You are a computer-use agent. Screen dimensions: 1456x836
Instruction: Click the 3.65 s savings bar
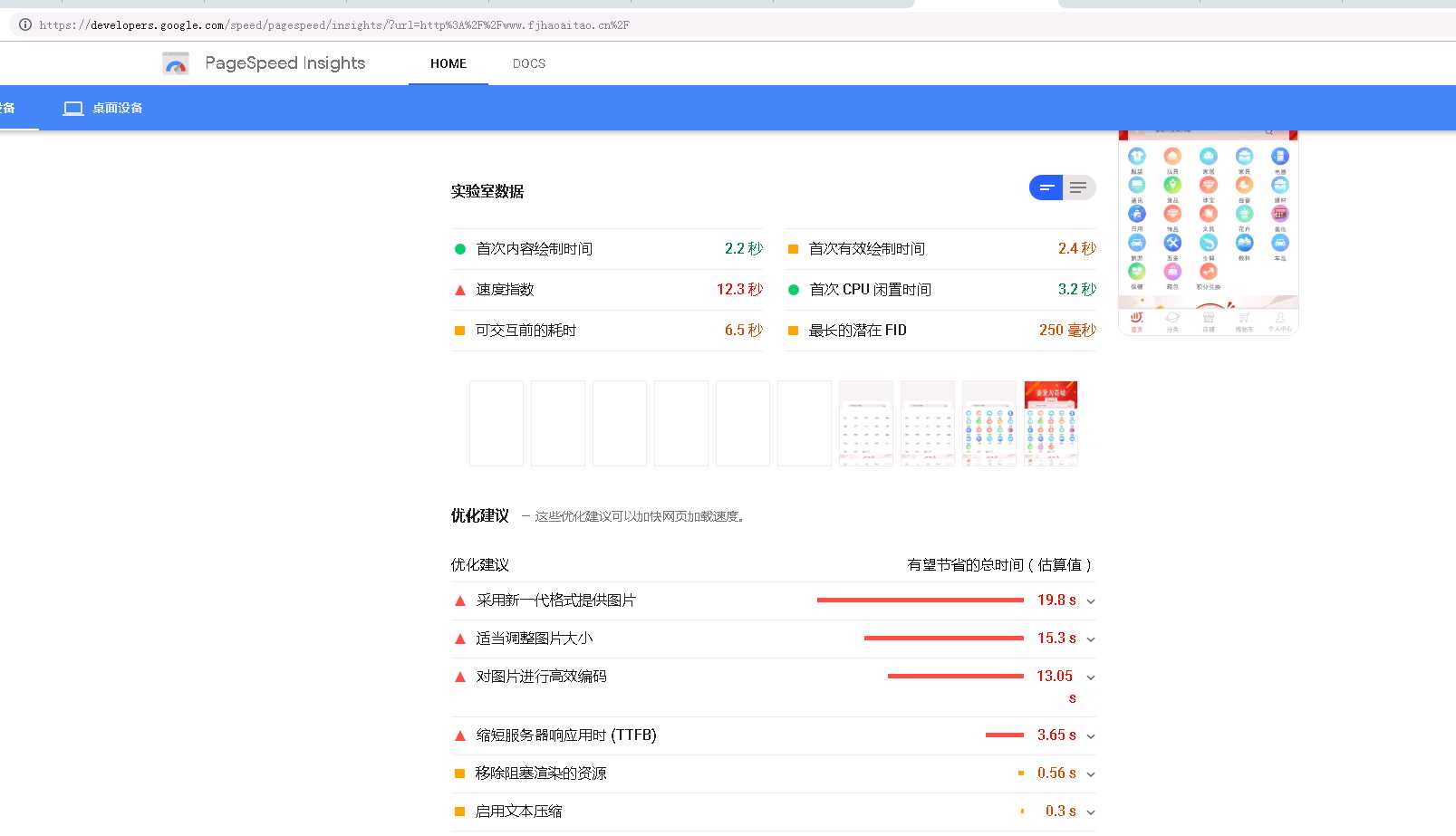tap(1005, 735)
